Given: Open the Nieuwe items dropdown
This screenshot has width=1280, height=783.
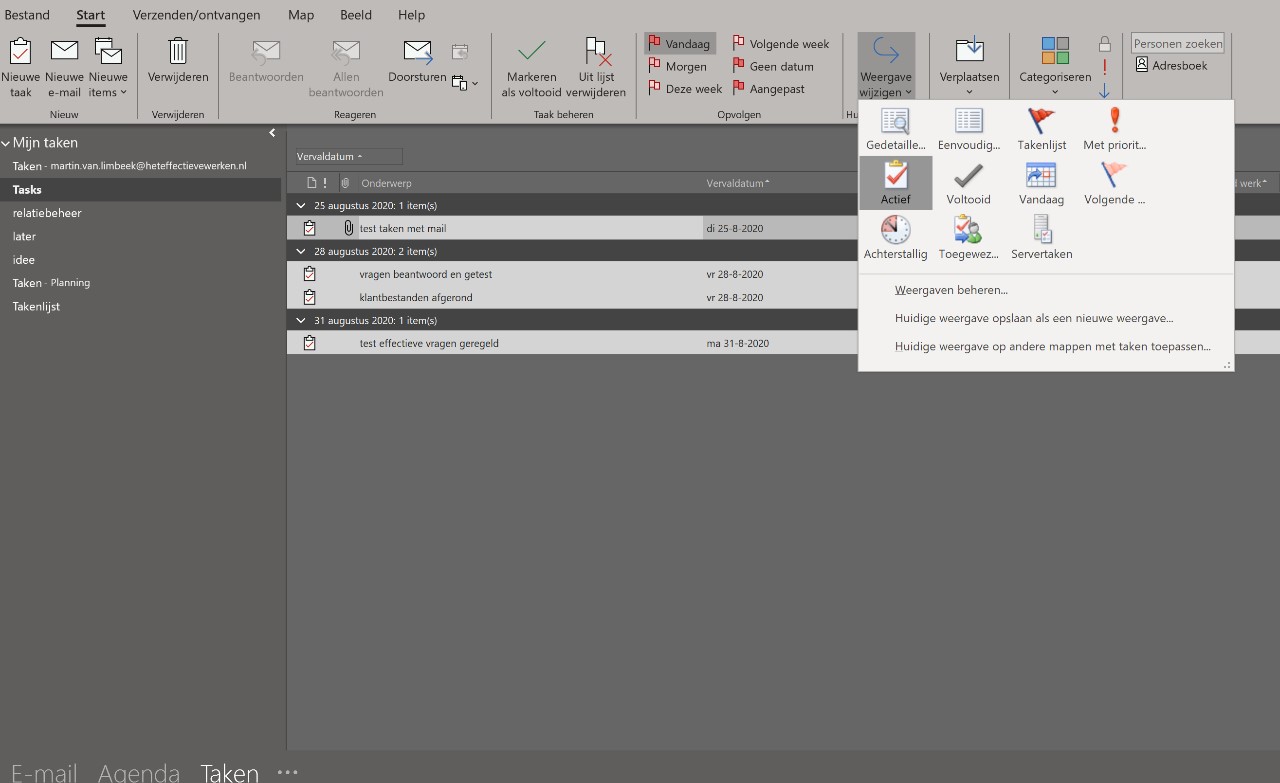Looking at the screenshot, I should 108,68.
